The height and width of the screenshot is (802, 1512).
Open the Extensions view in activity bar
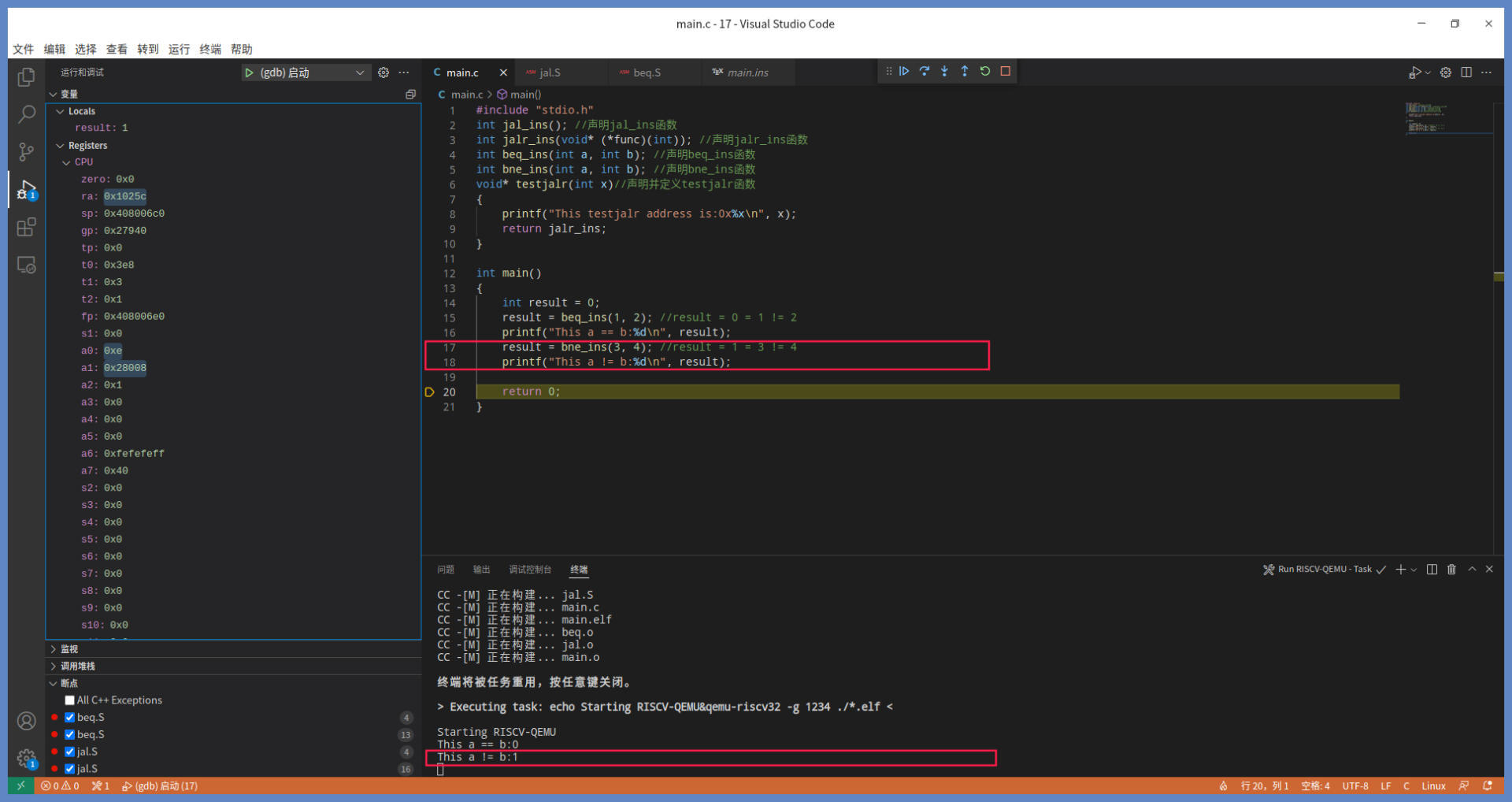click(27, 228)
